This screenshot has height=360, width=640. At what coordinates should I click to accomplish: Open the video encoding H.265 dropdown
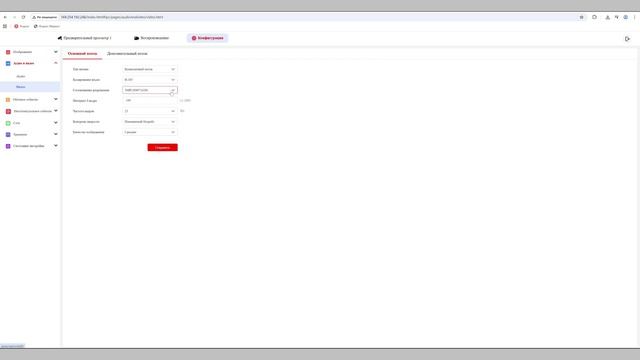click(x=150, y=80)
